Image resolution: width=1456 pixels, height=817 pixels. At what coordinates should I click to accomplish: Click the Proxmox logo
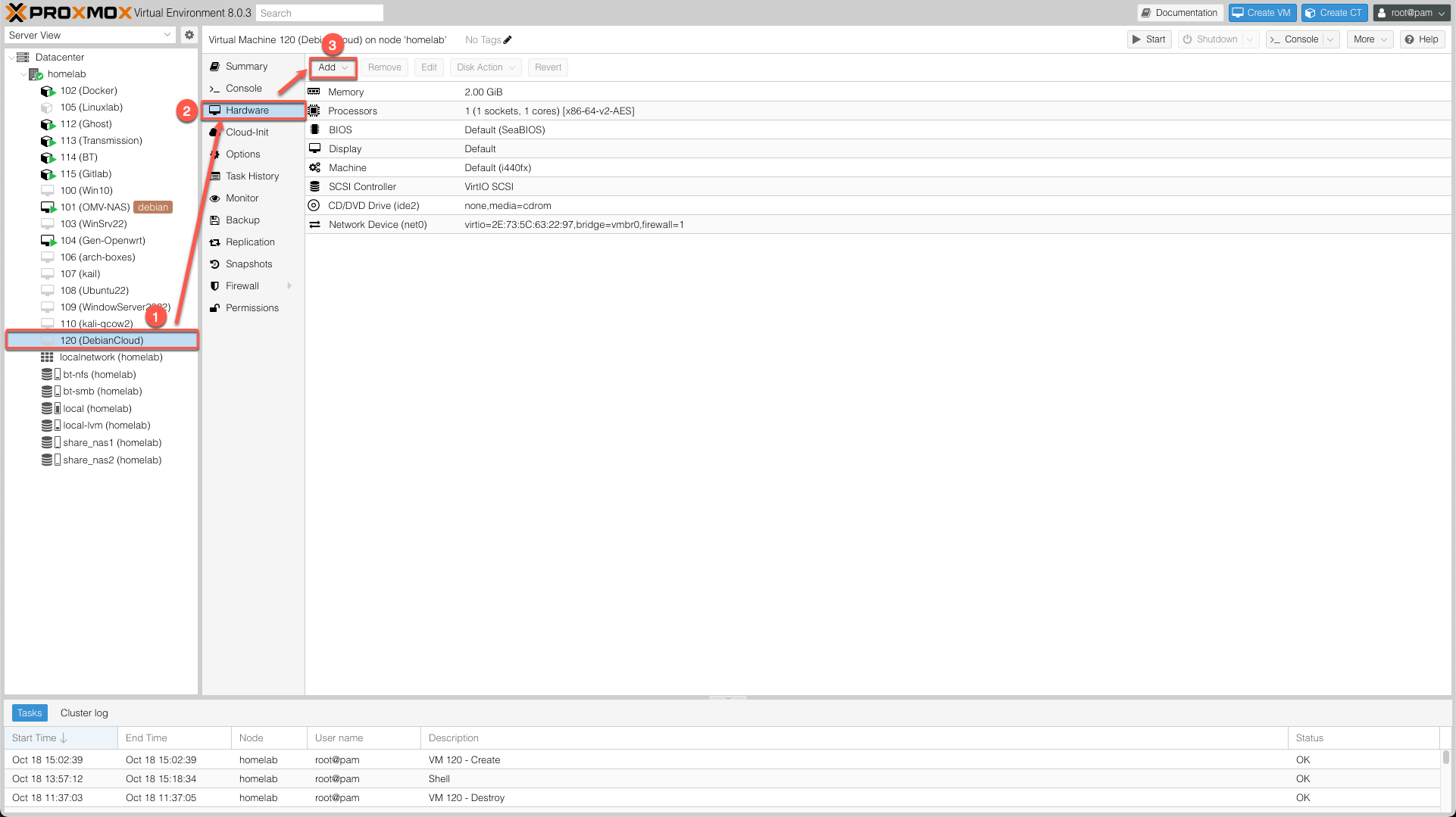(69, 13)
